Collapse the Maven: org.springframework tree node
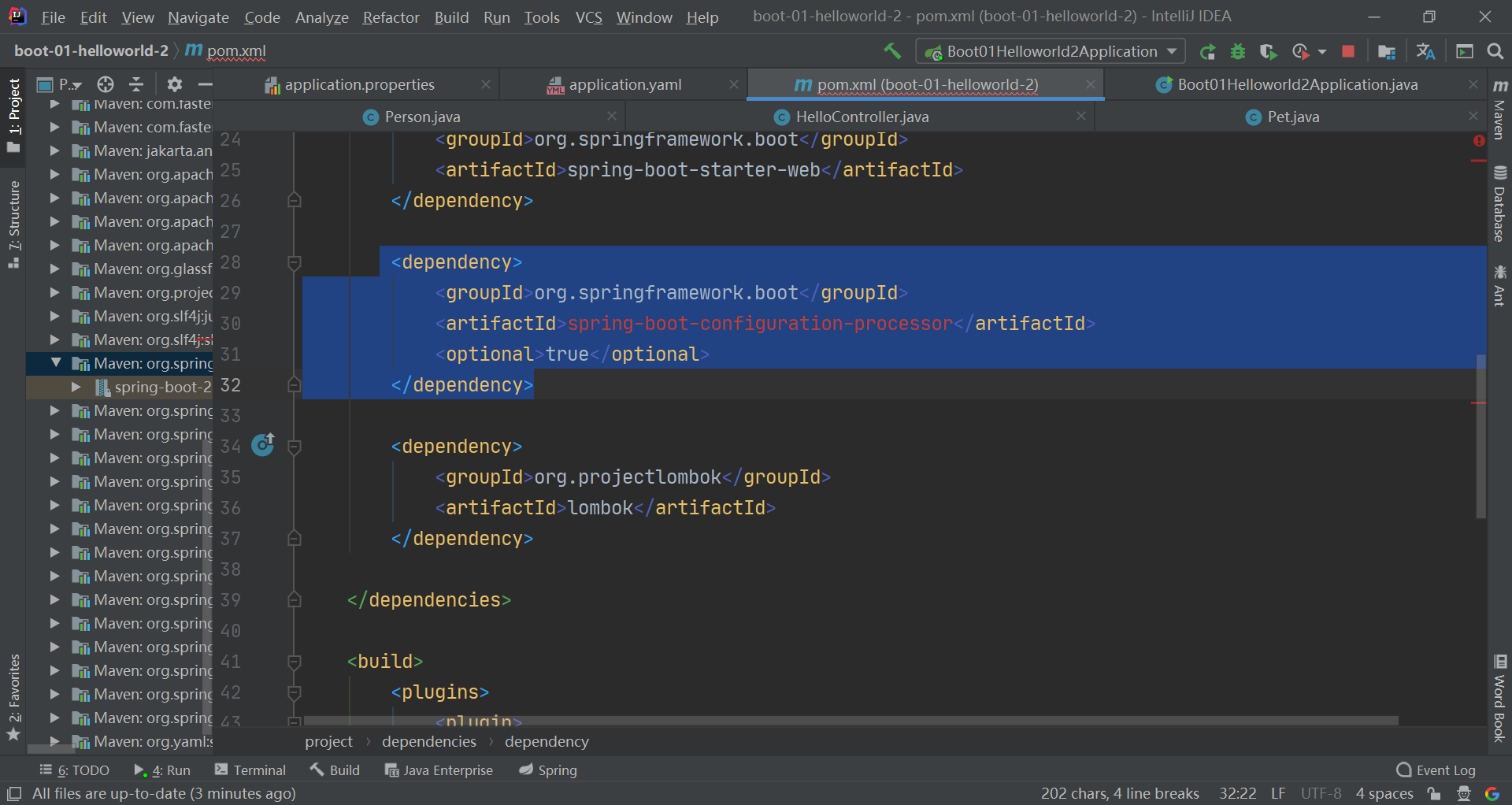Viewport: 1512px width, 805px height. (x=55, y=363)
